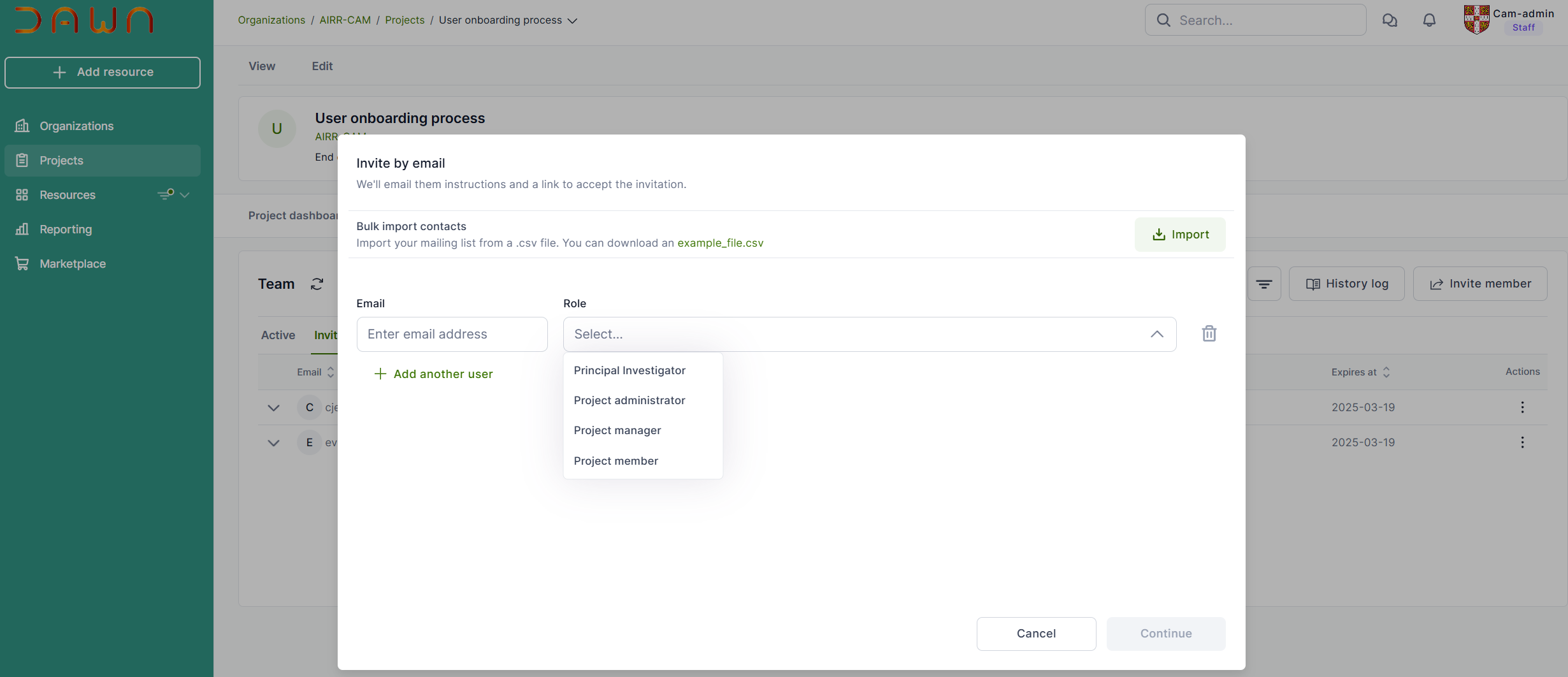1568x677 pixels.
Task: Refresh the Team list
Action: point(317,284)
